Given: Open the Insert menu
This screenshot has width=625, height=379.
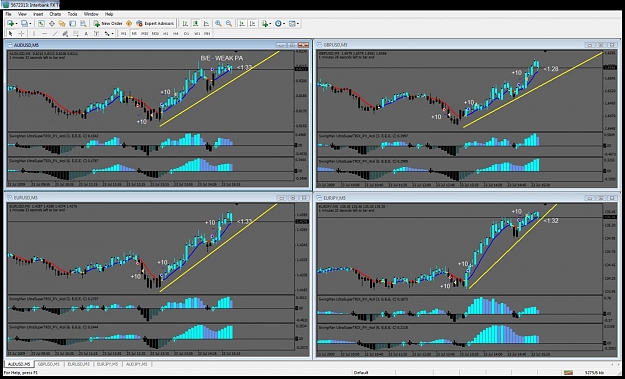Looking at the screenshot, I should 38,14.
